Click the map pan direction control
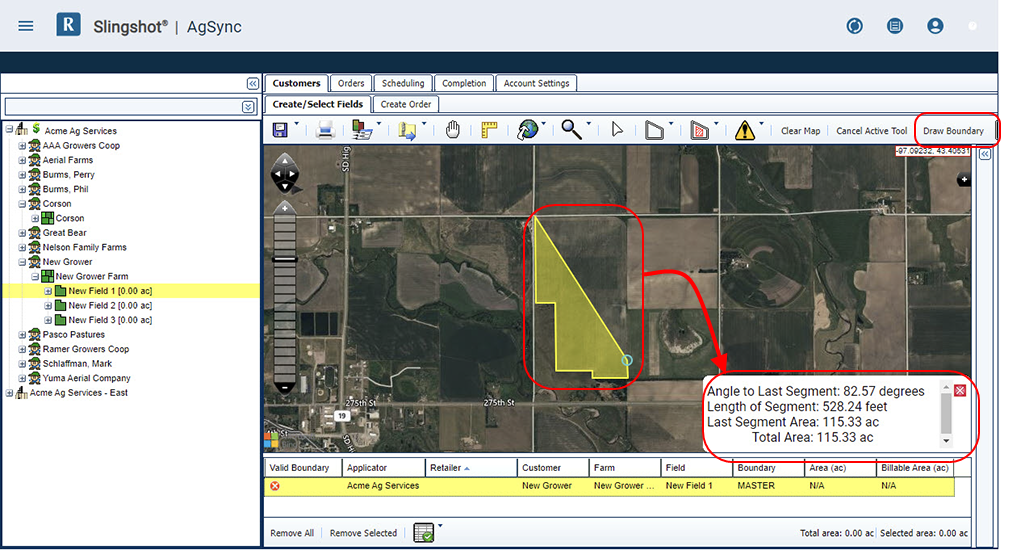Viewport: 1012px width, 550px height. coord(285,174)
